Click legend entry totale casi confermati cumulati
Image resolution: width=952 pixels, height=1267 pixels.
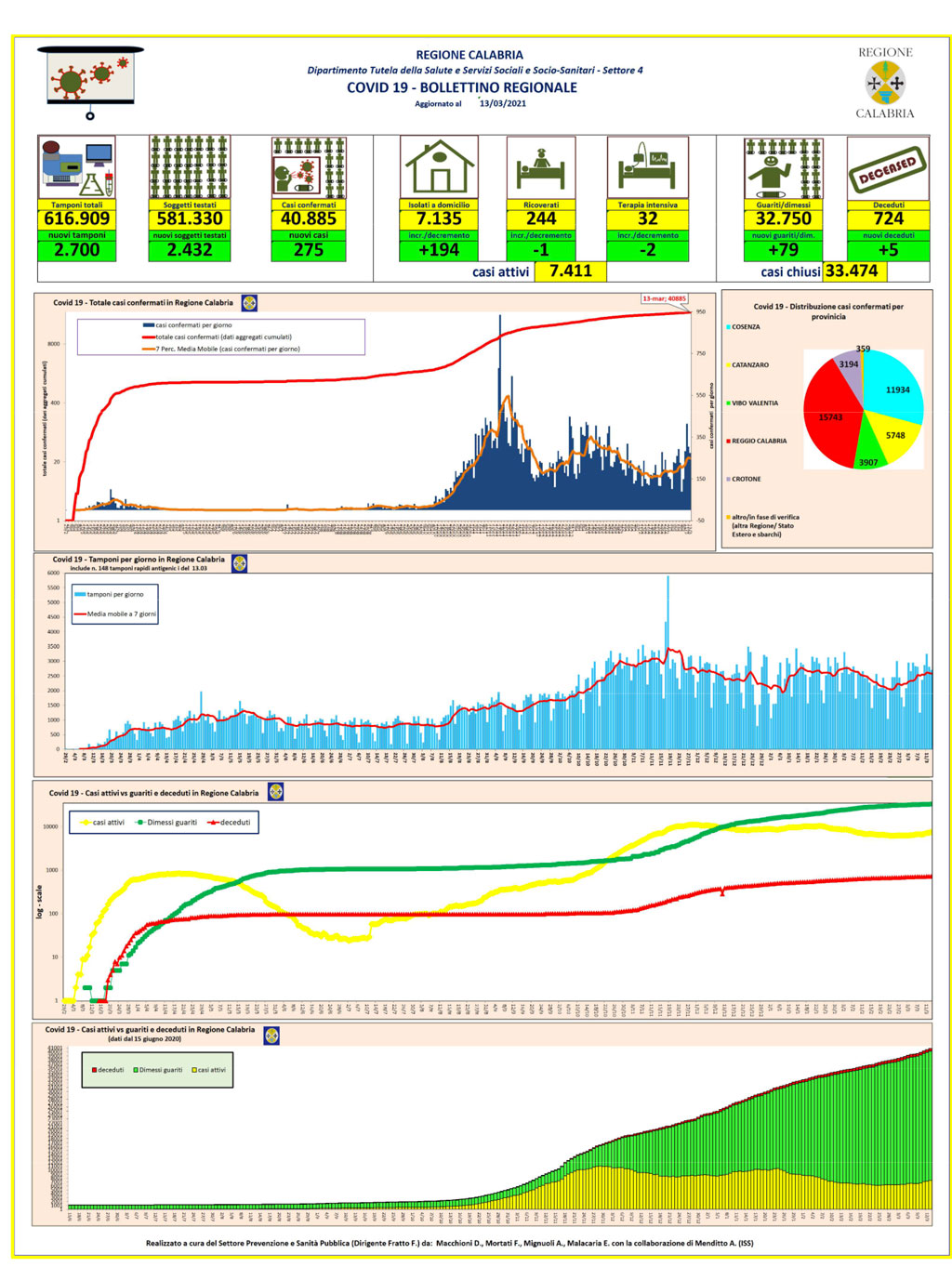pyautogui.click(x=217, y=337)
